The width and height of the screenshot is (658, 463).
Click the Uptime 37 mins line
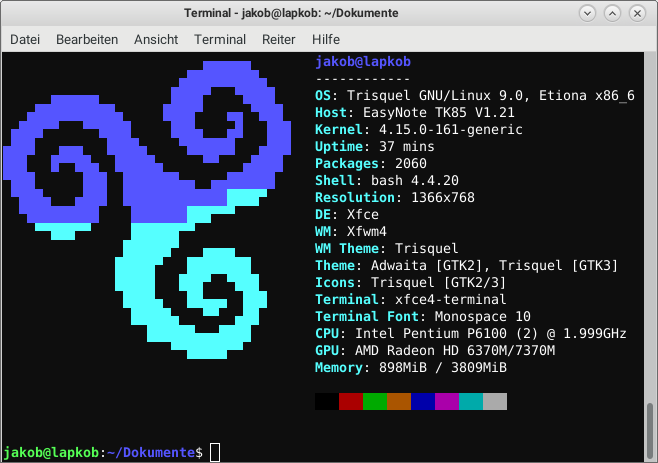tap(375, 146)
